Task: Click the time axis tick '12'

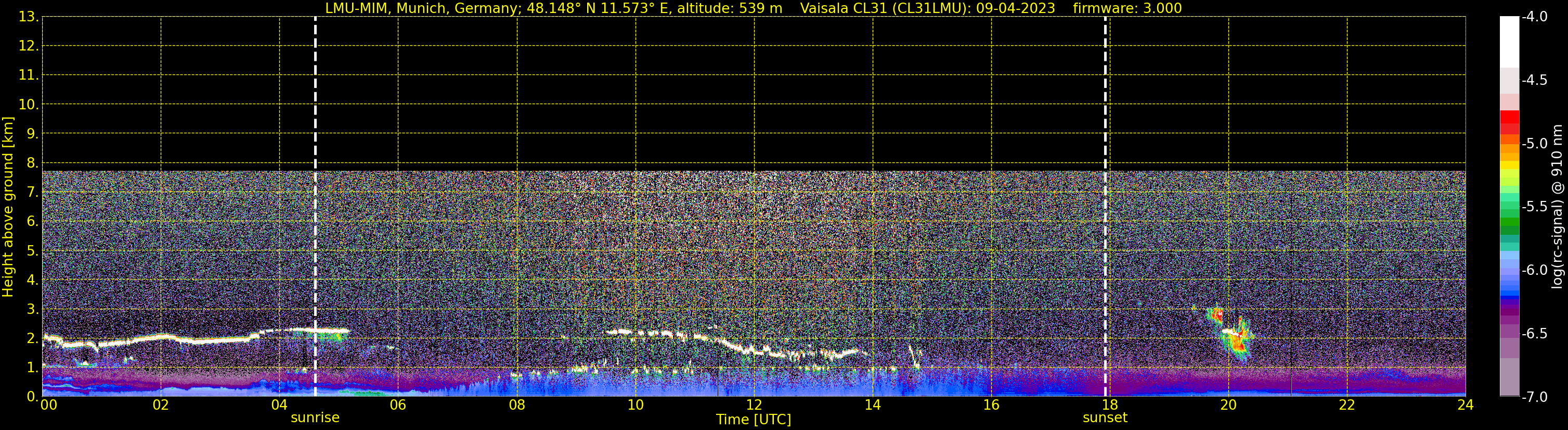Action: click(754, 405)
